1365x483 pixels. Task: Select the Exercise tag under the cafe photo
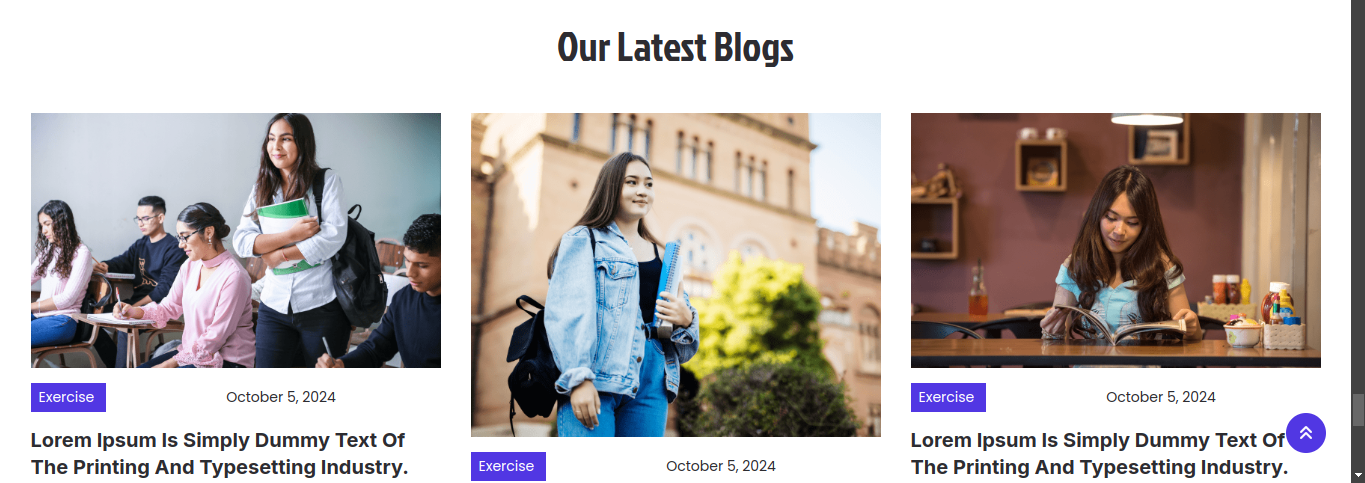948,397
